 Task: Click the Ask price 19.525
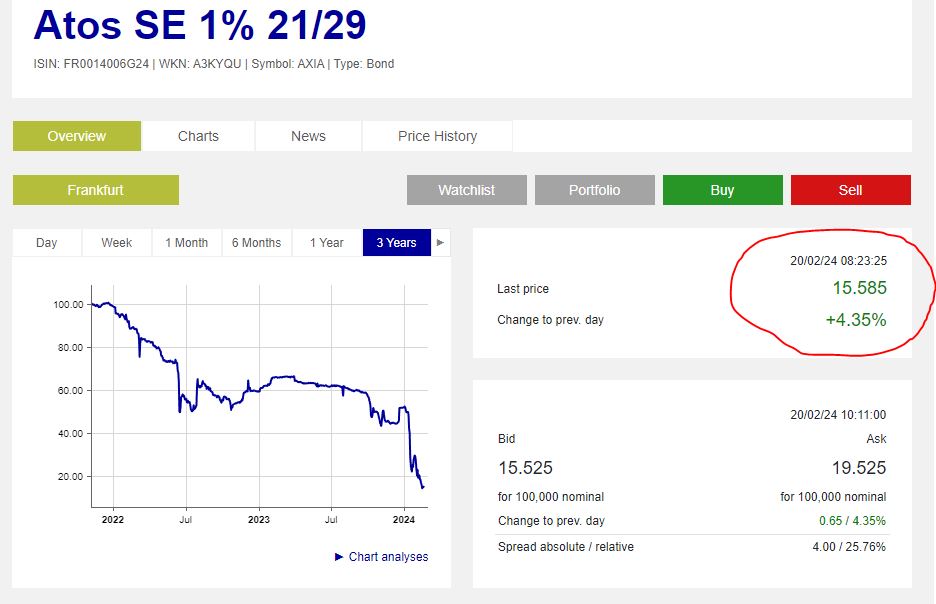coord(859,468)
